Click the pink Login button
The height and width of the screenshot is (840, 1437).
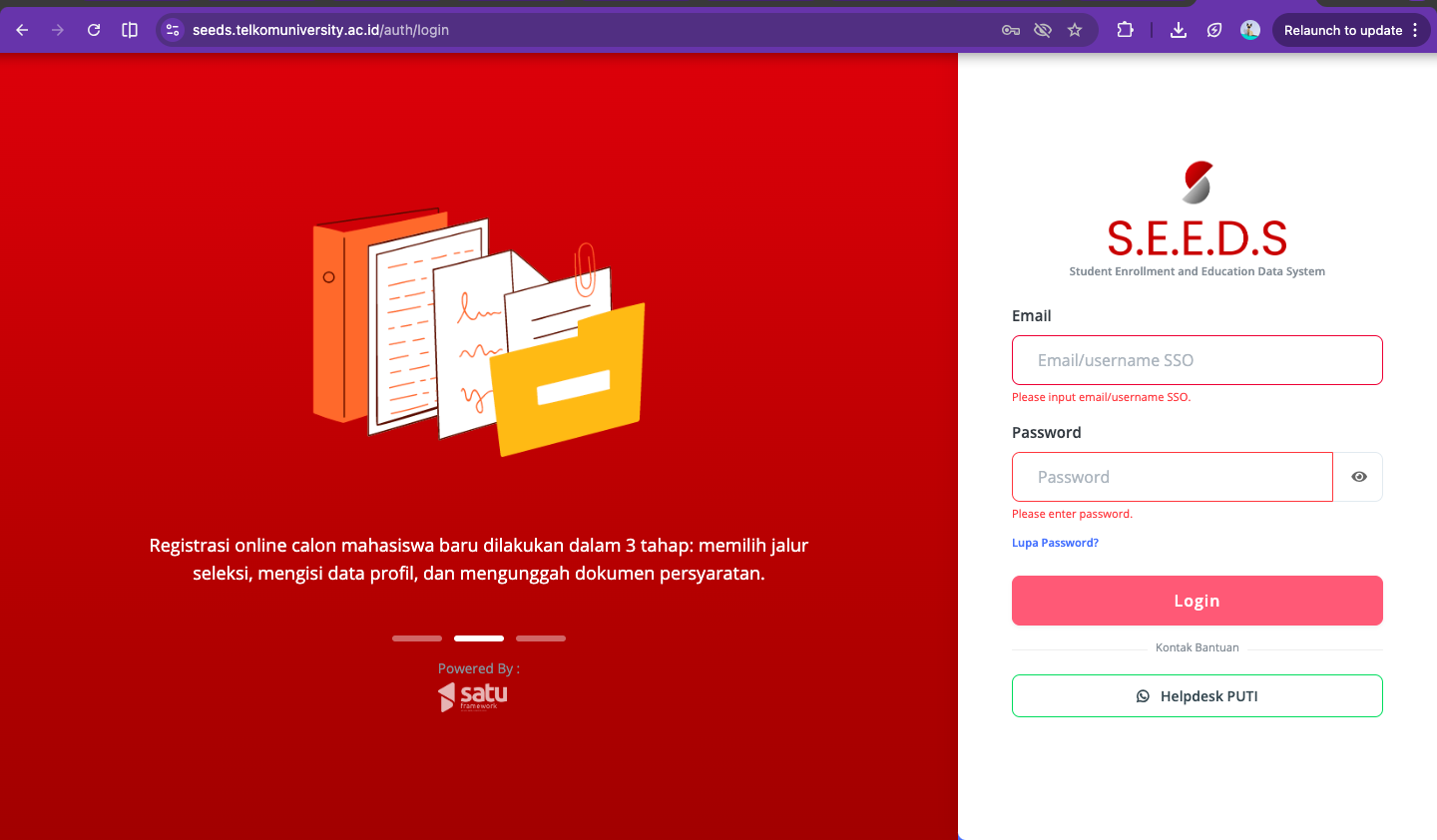pyautogui.click(x=1197, y=601)
